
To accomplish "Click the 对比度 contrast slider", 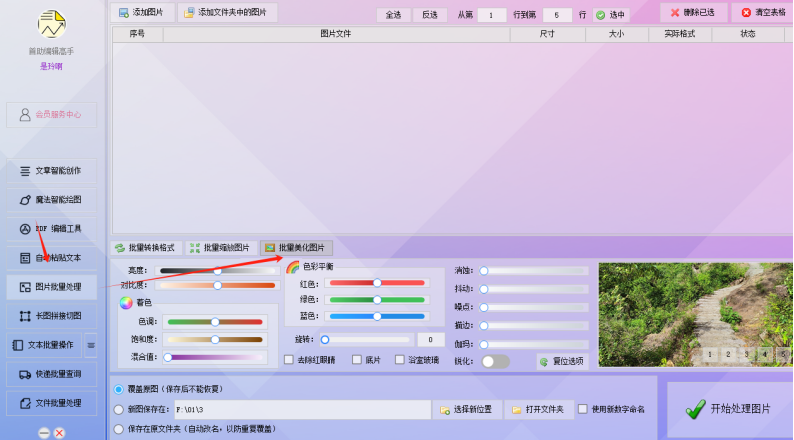I will click(x=217, y=286).
